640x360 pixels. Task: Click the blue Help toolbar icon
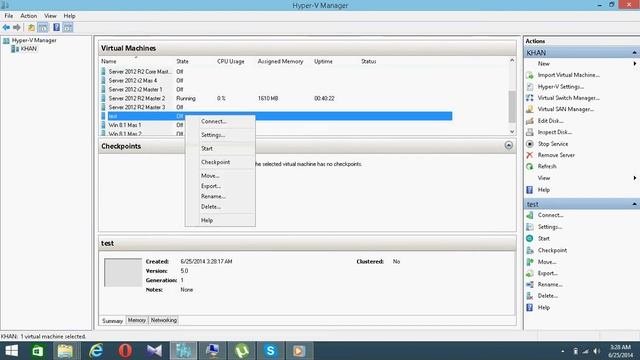(56, 27)
